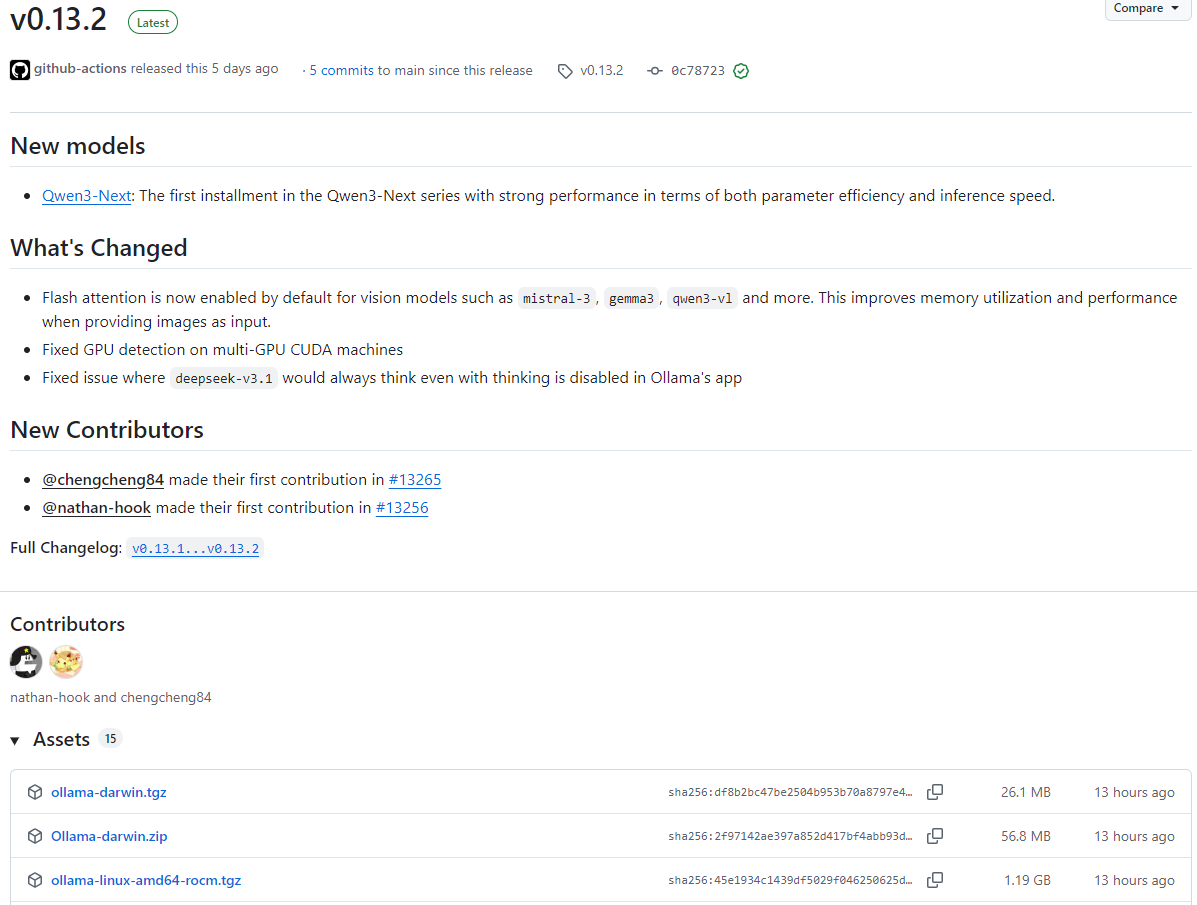Download Ollama-darwin.zip
This screenshot has width=1197, height=905.
click(109, 836)
